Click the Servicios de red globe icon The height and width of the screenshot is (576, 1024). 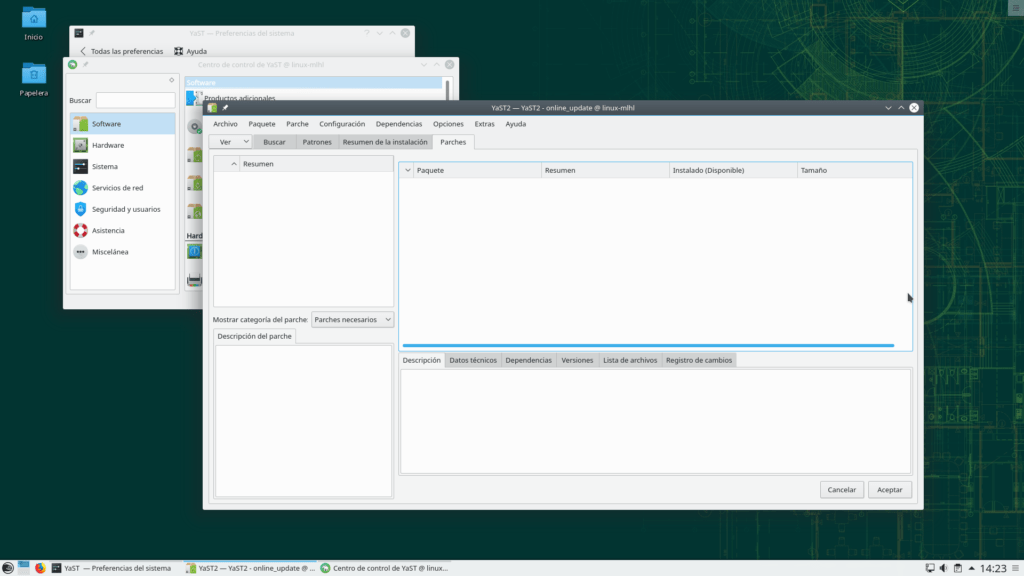tap(80, 188)
